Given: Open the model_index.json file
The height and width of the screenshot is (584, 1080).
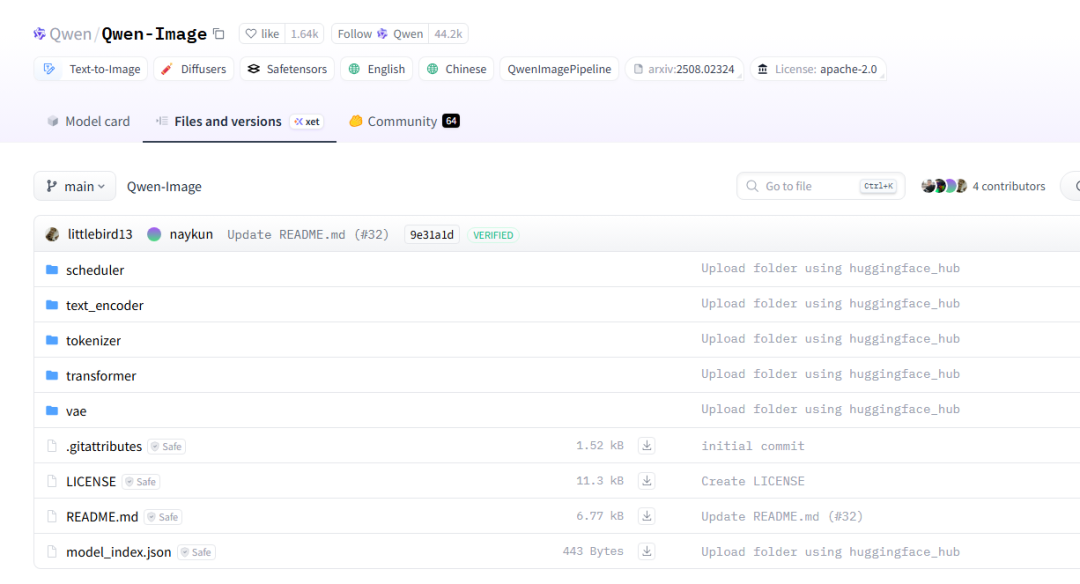Looking at the screenshot, I should pos(118,552).
